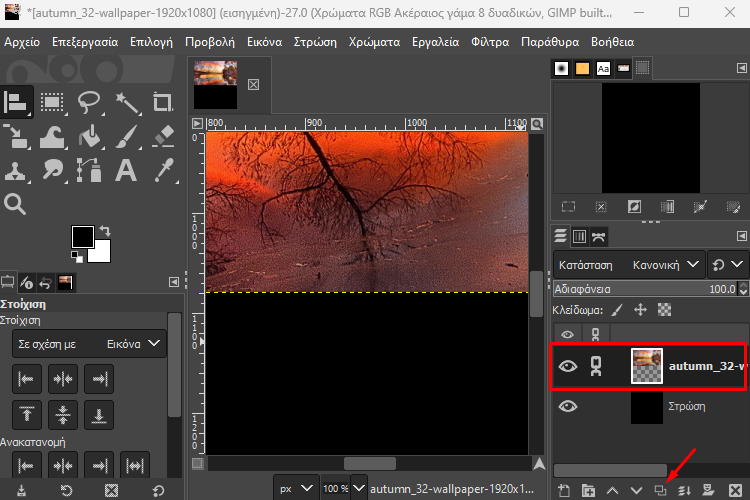Add a mask to the layer
750x500 pixels.
(x=708, y=490)
